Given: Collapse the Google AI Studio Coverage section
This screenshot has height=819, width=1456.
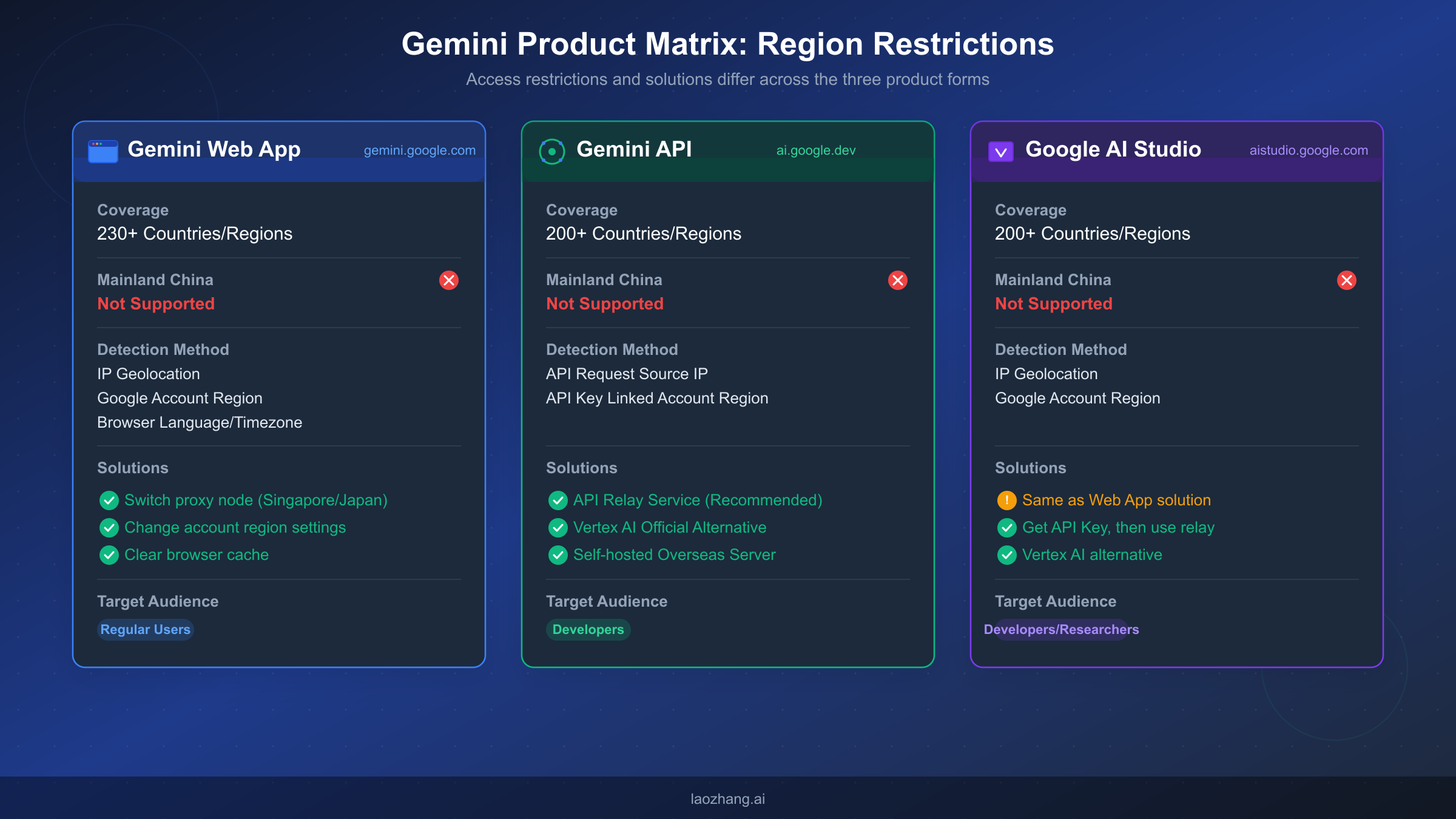Looking at the screenshot, I should tap(1030, 210).
